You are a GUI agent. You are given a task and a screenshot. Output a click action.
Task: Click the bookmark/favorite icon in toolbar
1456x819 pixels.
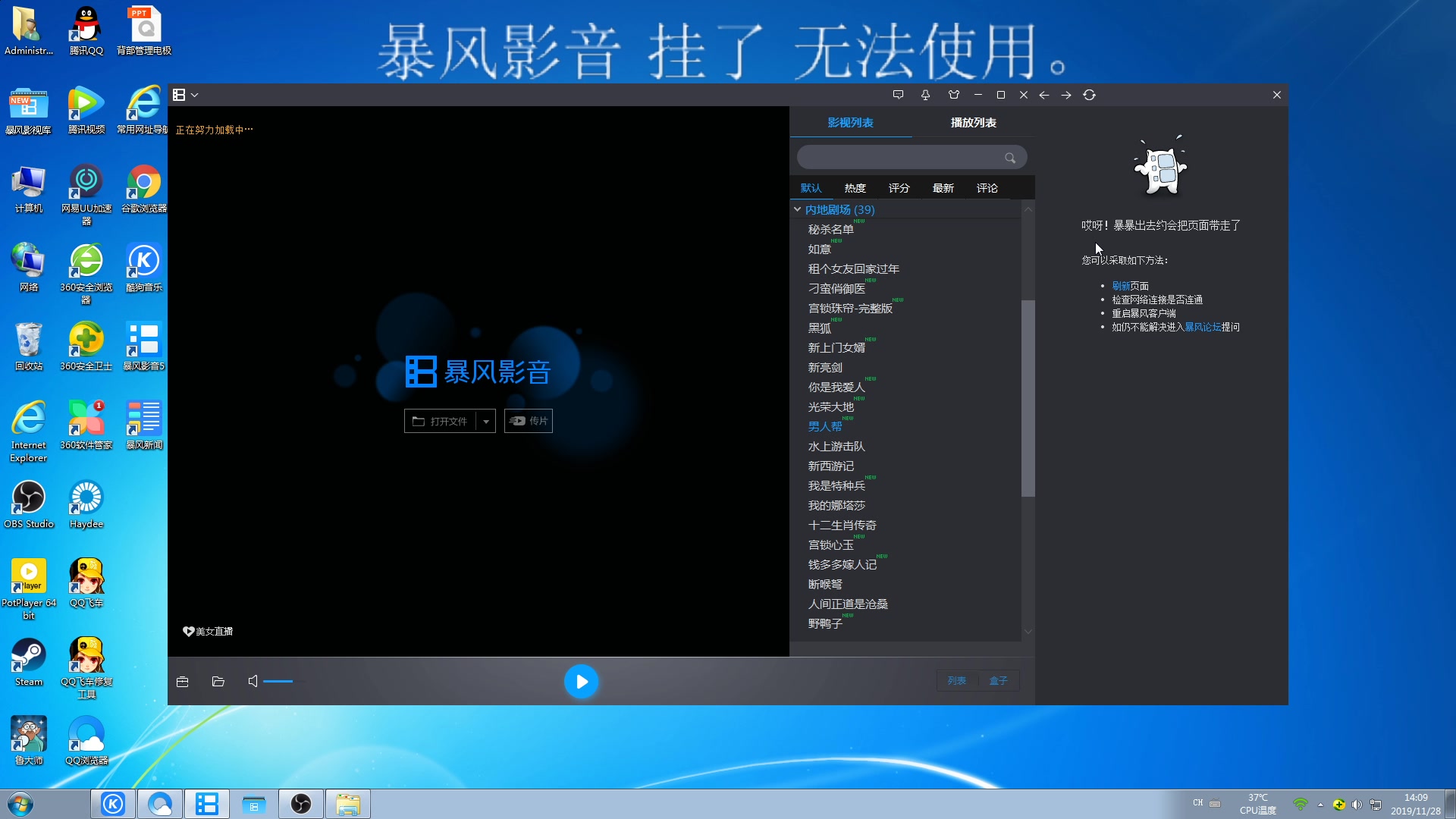925,94
